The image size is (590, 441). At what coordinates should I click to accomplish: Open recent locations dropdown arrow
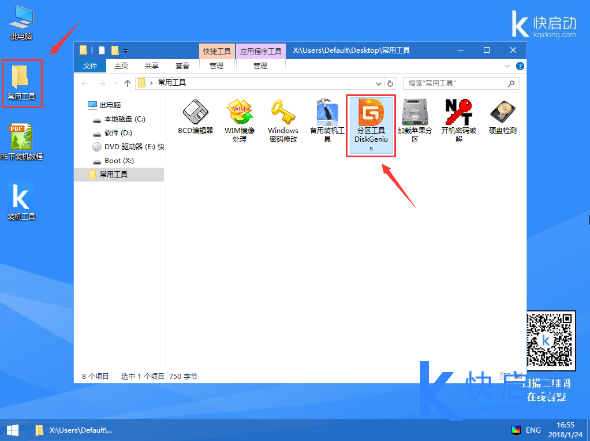pyautogui.click(x=115, y=83)
